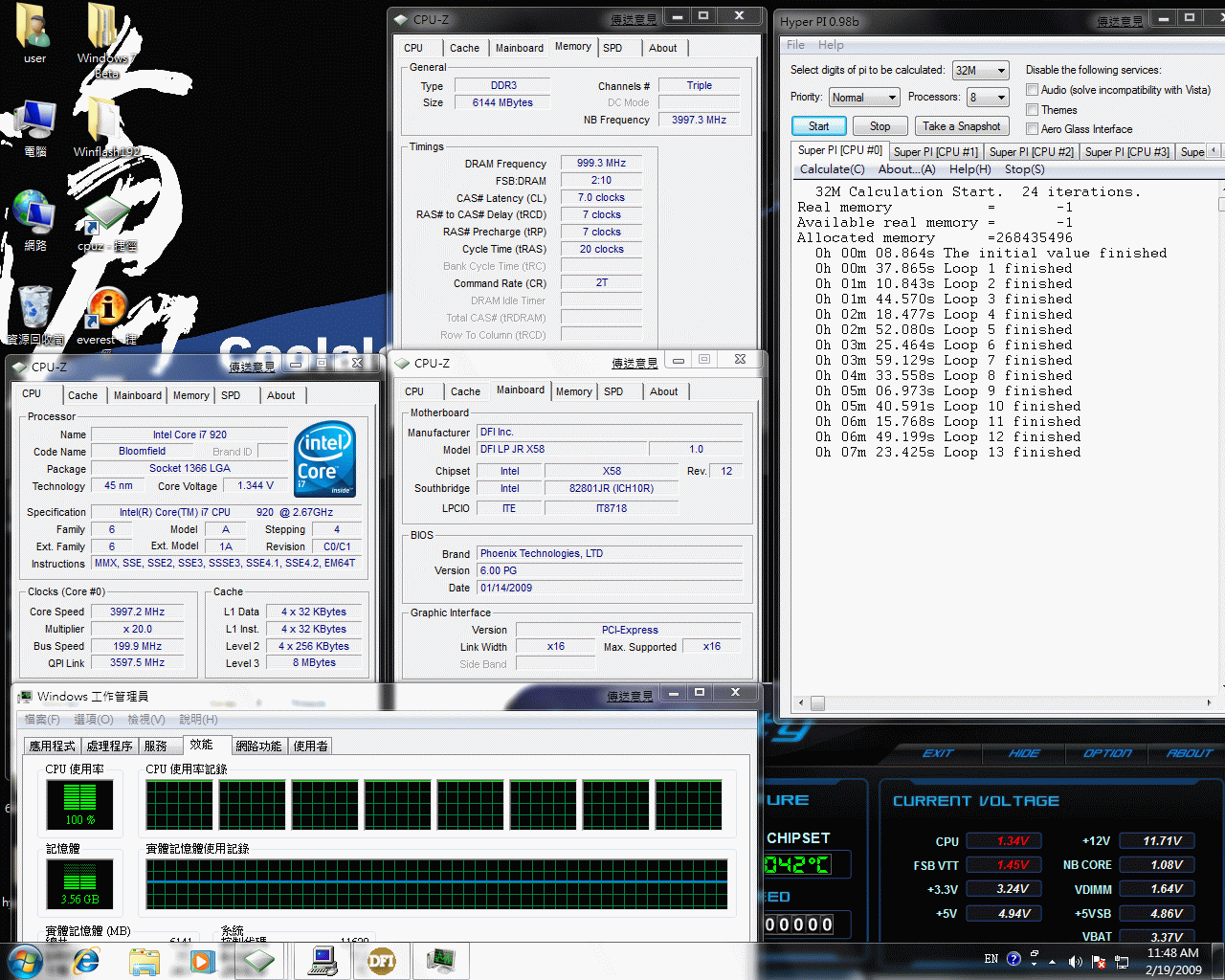Click EXIT button in DFI utility
This screenshot has width=1225, height=980.
[x=938, y=753]
